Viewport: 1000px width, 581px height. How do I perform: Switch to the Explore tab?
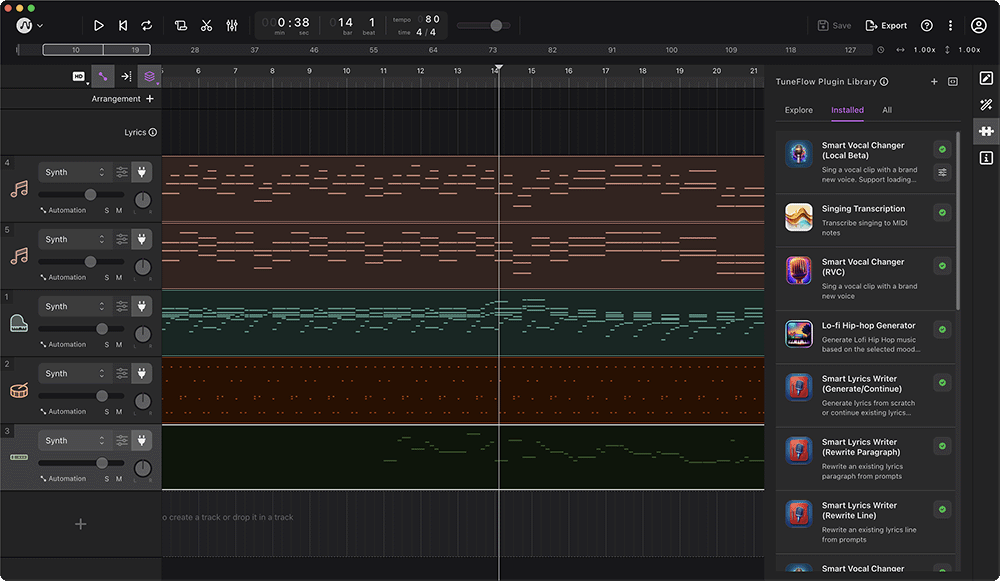click(x=798, y=110)
